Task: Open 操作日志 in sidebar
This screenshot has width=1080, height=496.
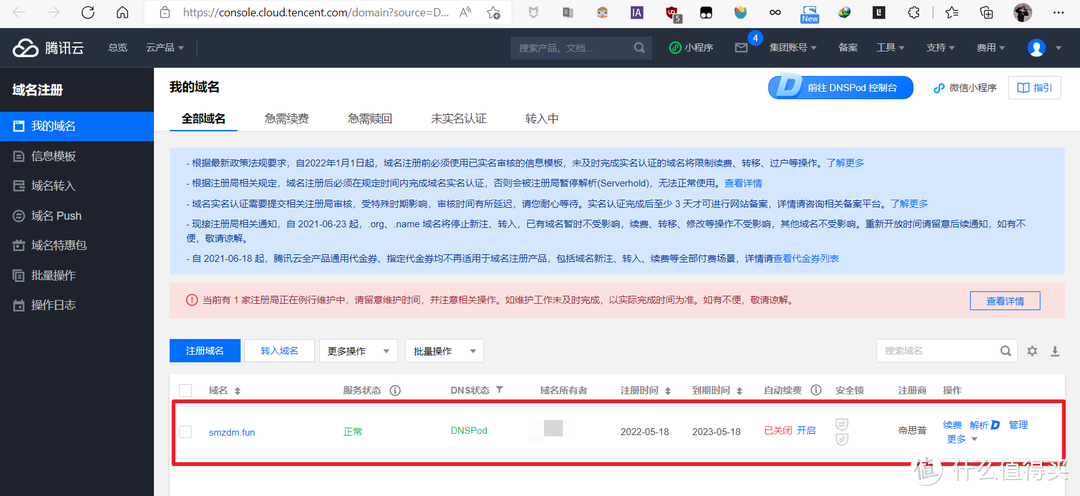Action: (76, 305)
